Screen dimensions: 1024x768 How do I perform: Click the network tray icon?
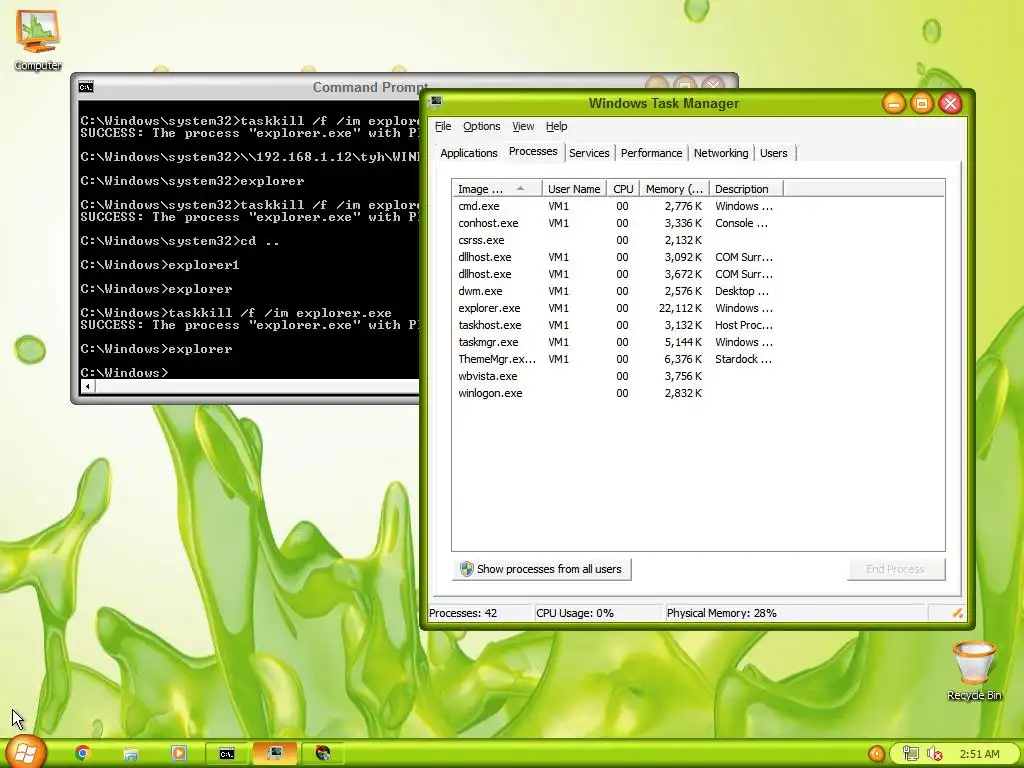tap(910, 754)
